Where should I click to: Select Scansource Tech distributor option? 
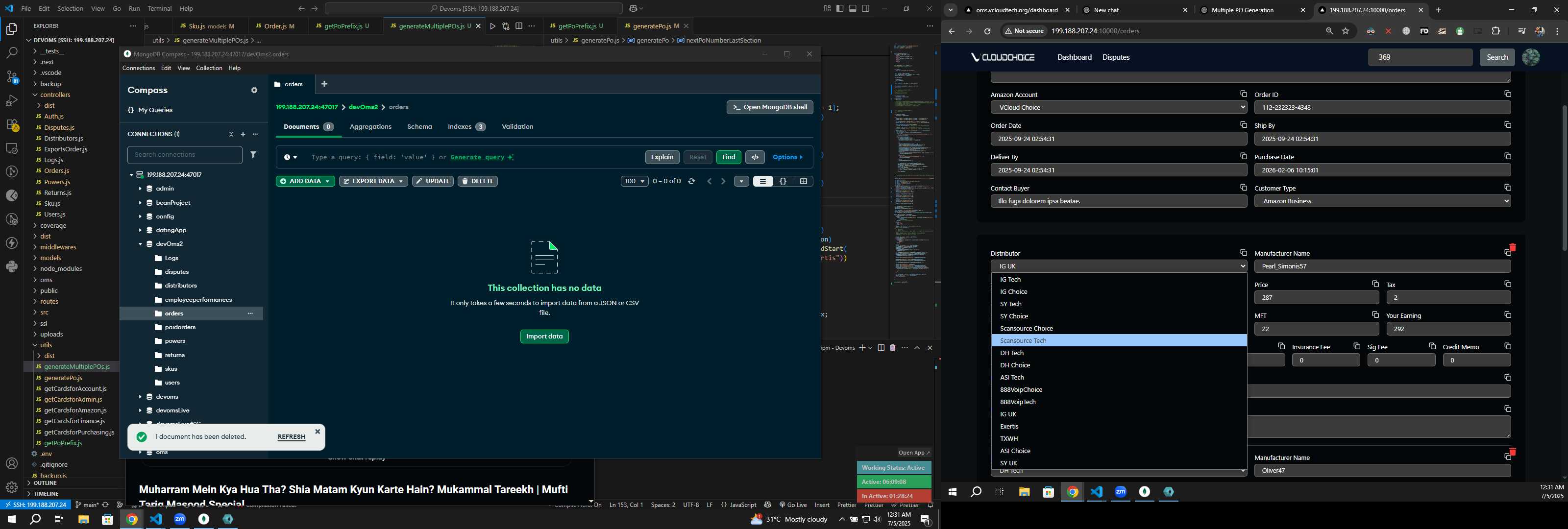(1119, 341)
